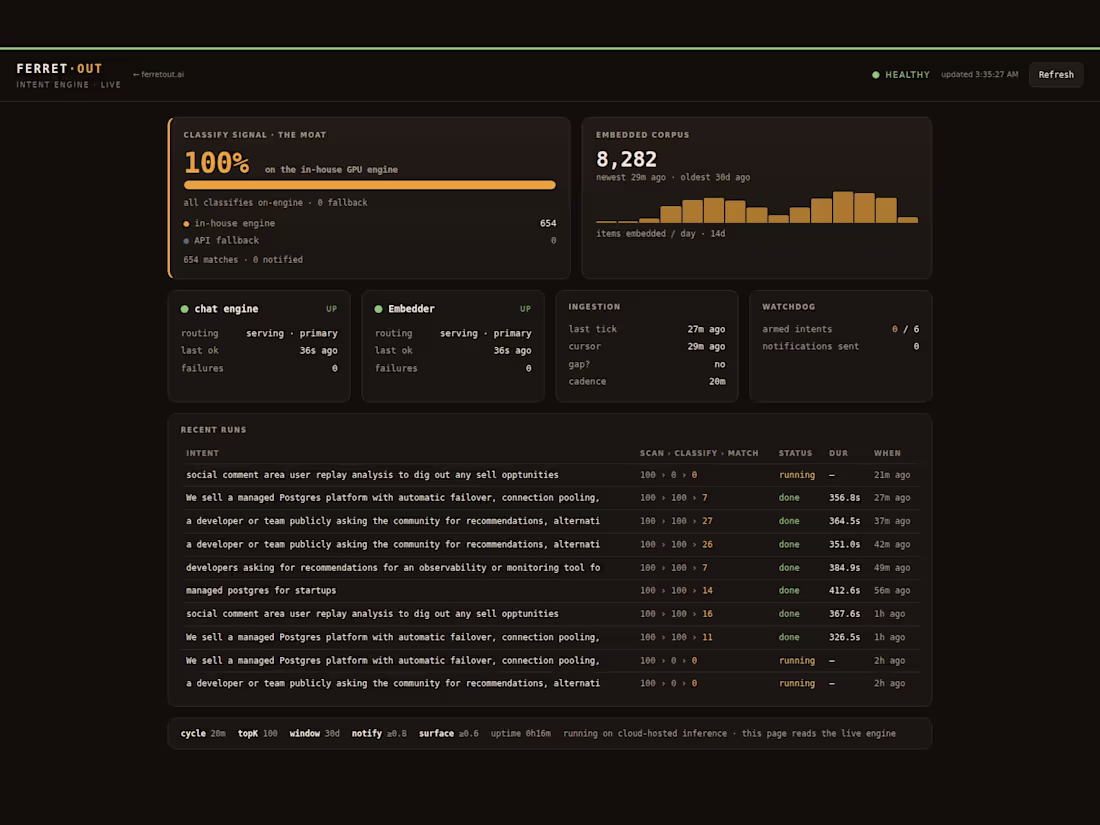Screen dimensions: 1100x825
Task: Click the DUR column header
Action: pyautogui.click(x=838, y=453)
